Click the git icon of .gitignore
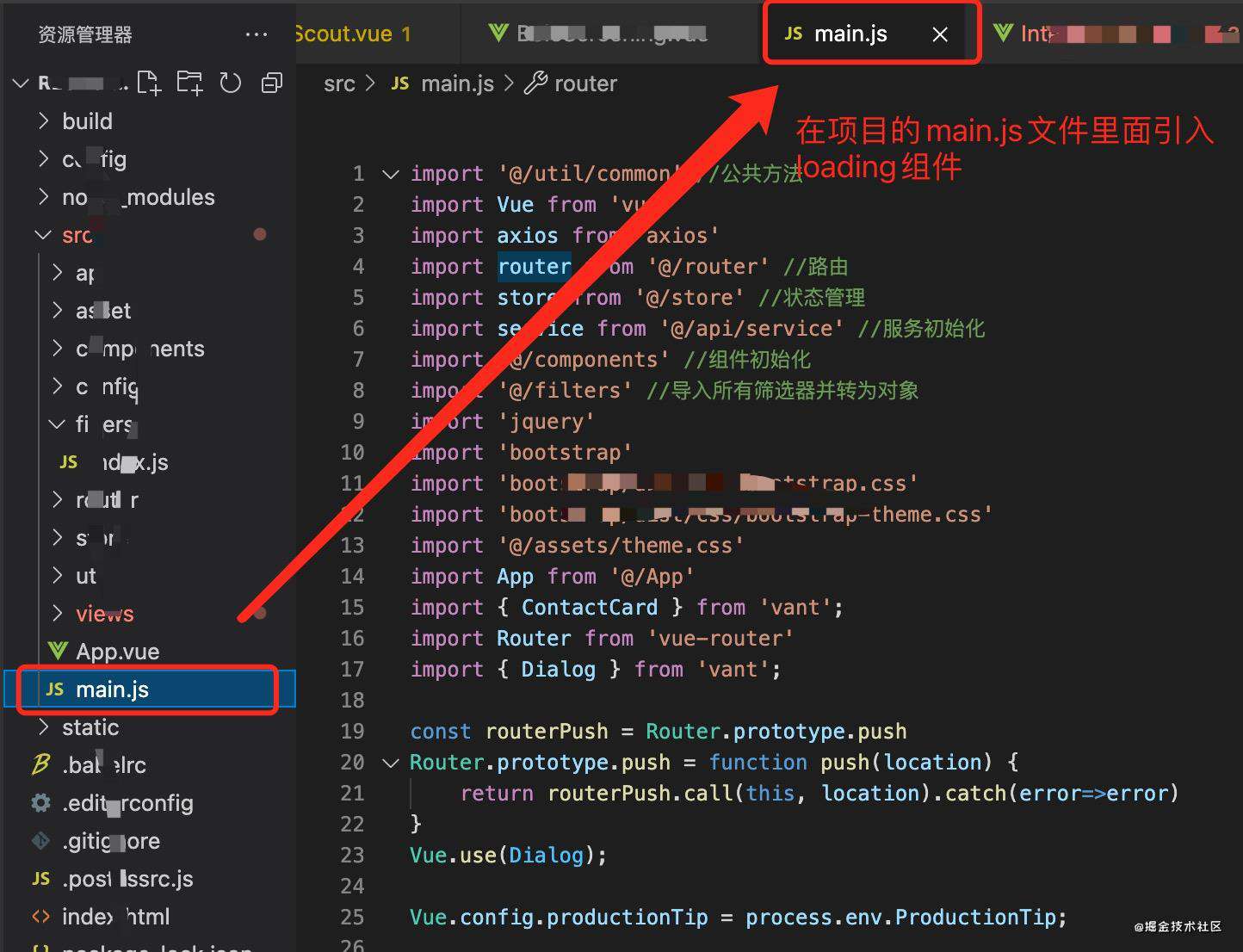Image resolution: width=1243 pixels, height=952 pixels. (x=40, y=840)
